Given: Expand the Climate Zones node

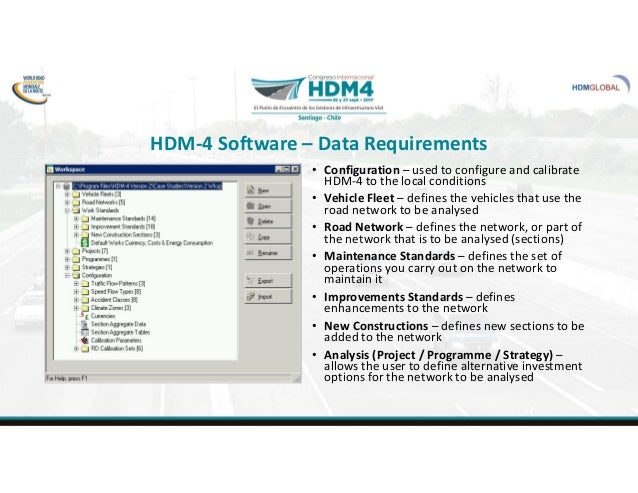Looking at the screenshot, I should point(76,308).
